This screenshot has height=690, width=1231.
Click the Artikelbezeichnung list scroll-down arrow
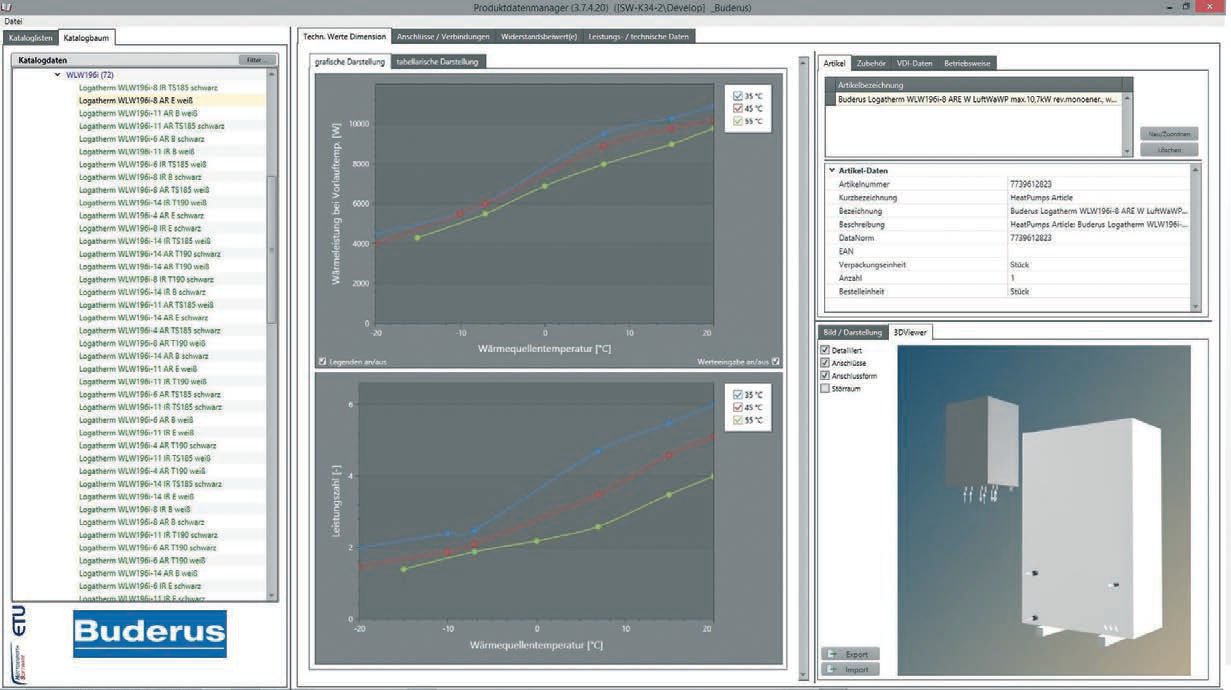(x=1129, y=150)
